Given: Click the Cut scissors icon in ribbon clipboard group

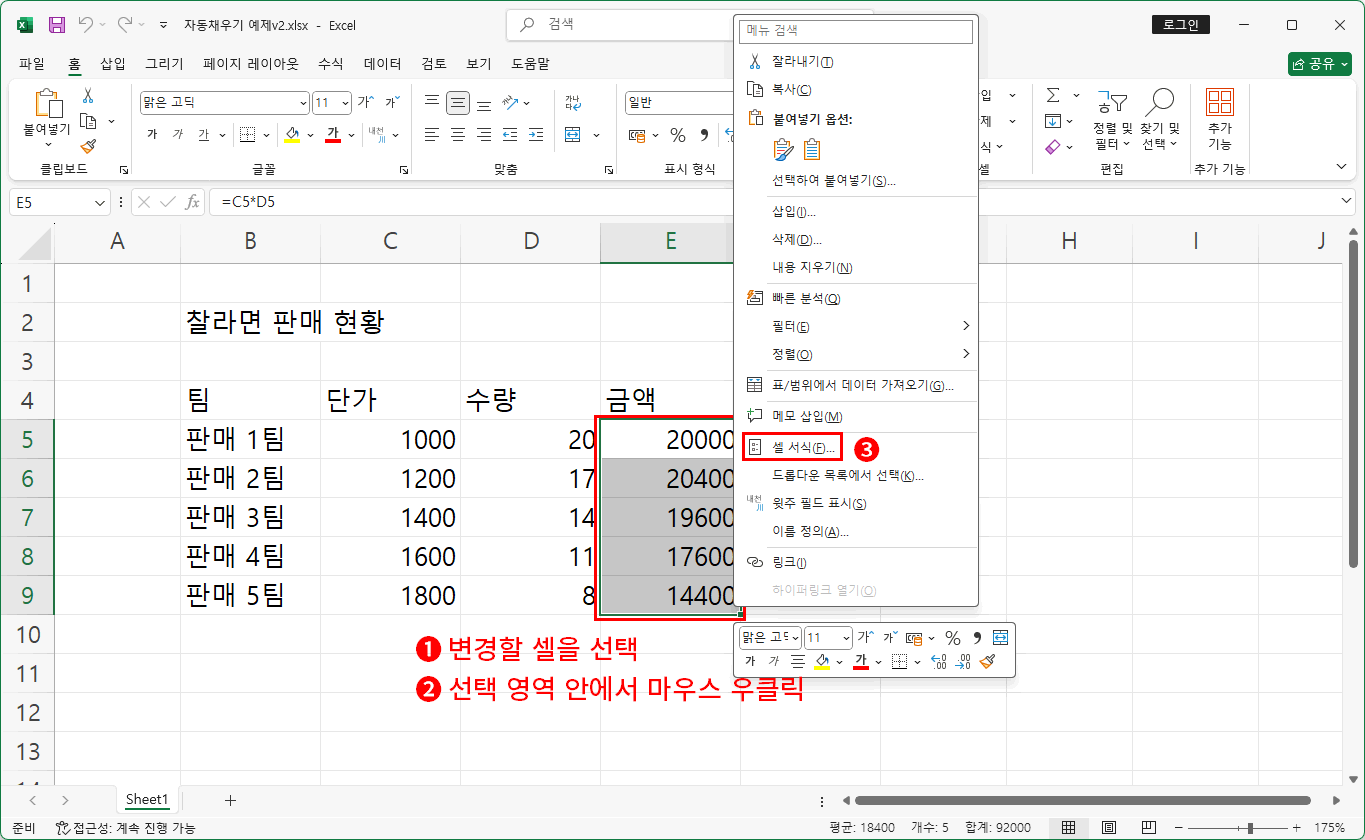Looking at the screenshot, I should [x=88, y=96].
